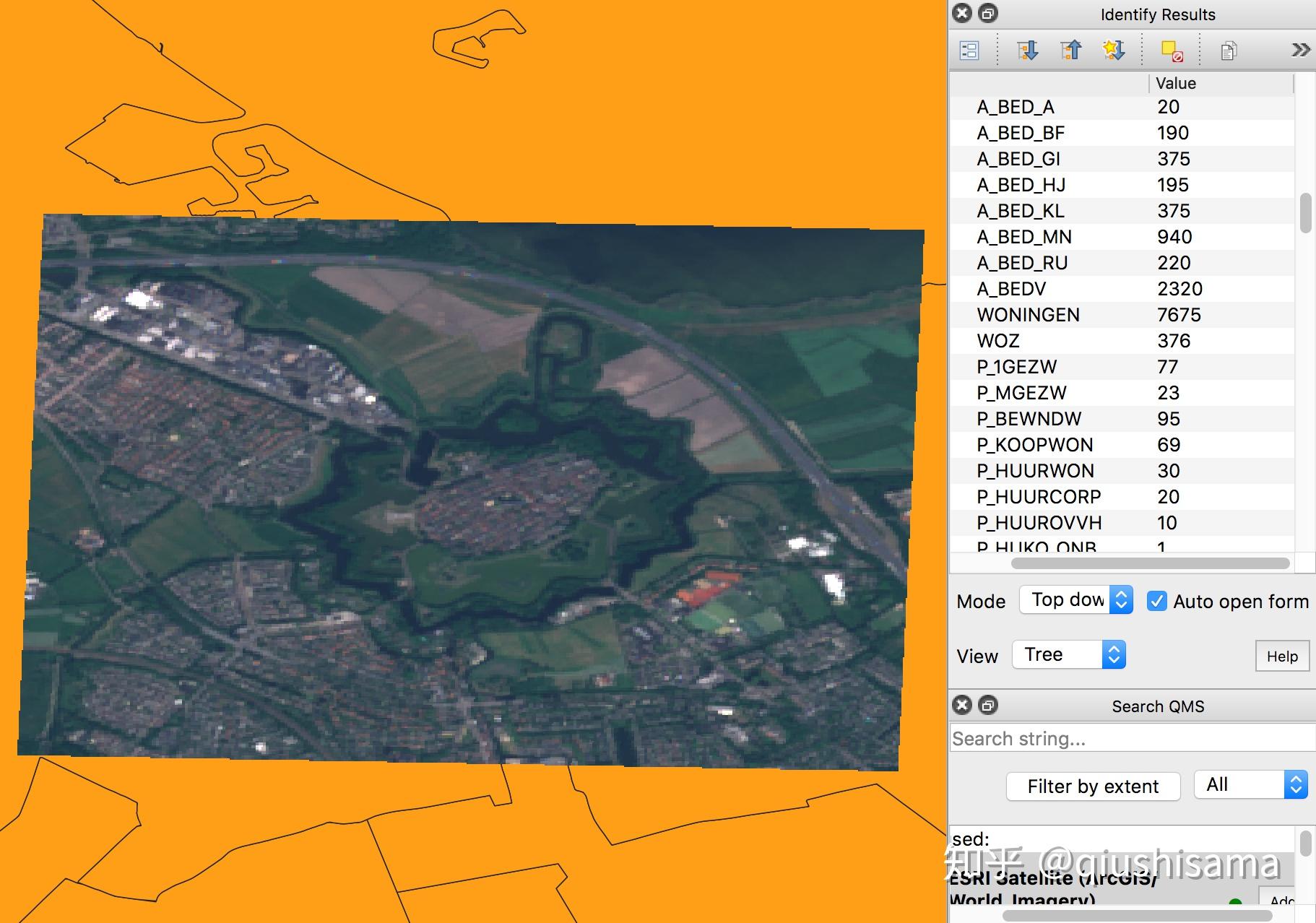
Task: Open the View dropdown set to Tree
Action: tap(1069, 654)
